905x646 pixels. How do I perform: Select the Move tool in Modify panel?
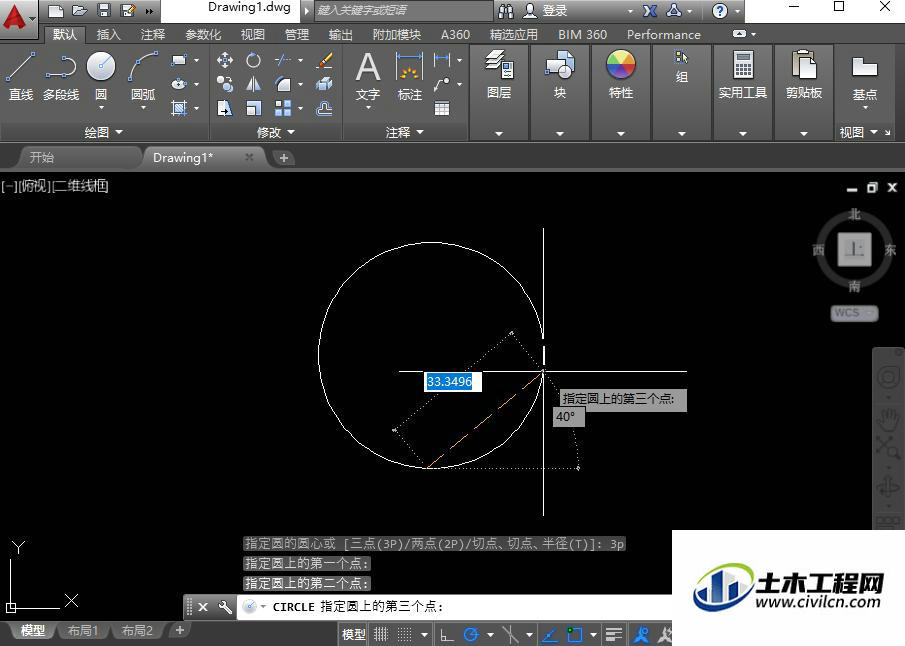225,60
